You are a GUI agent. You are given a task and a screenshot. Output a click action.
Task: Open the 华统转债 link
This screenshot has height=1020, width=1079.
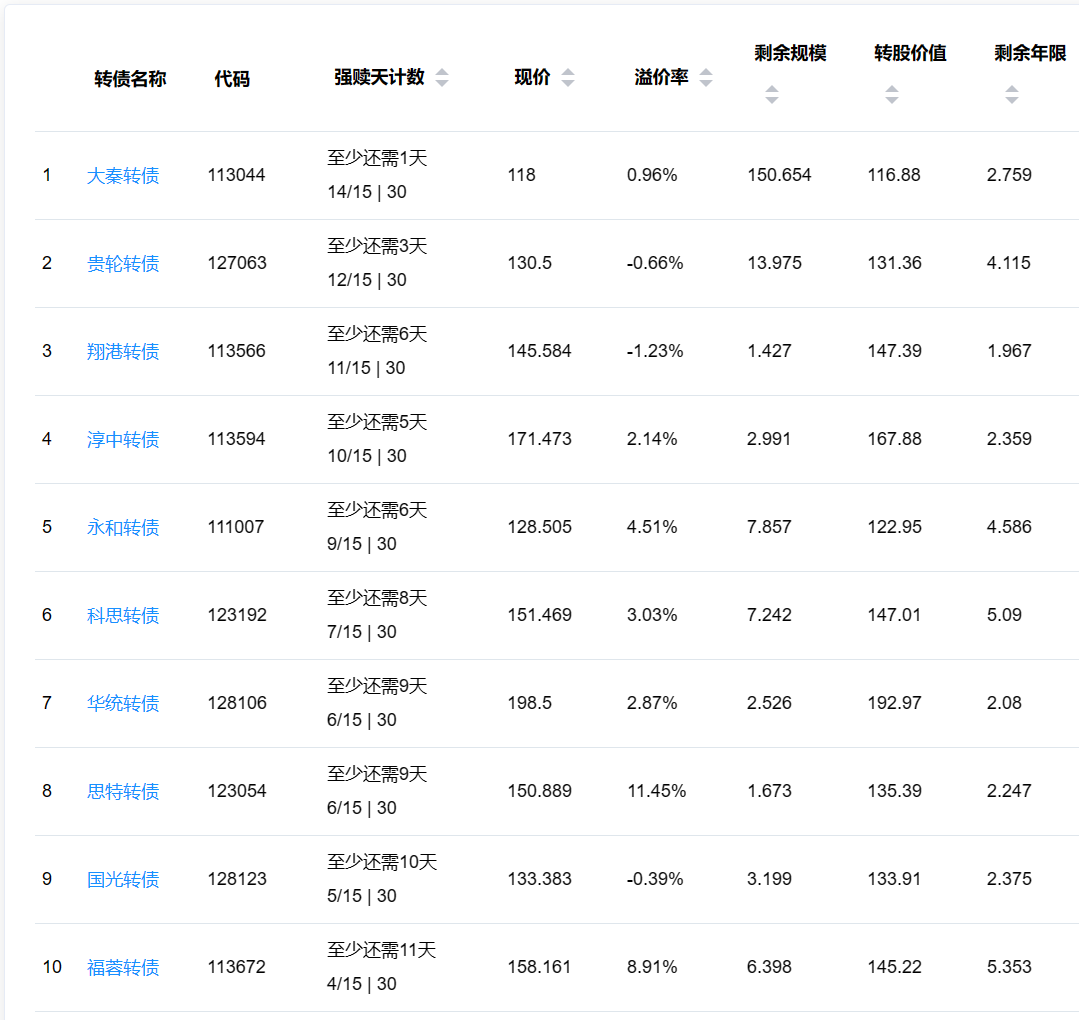click(123, 704)
